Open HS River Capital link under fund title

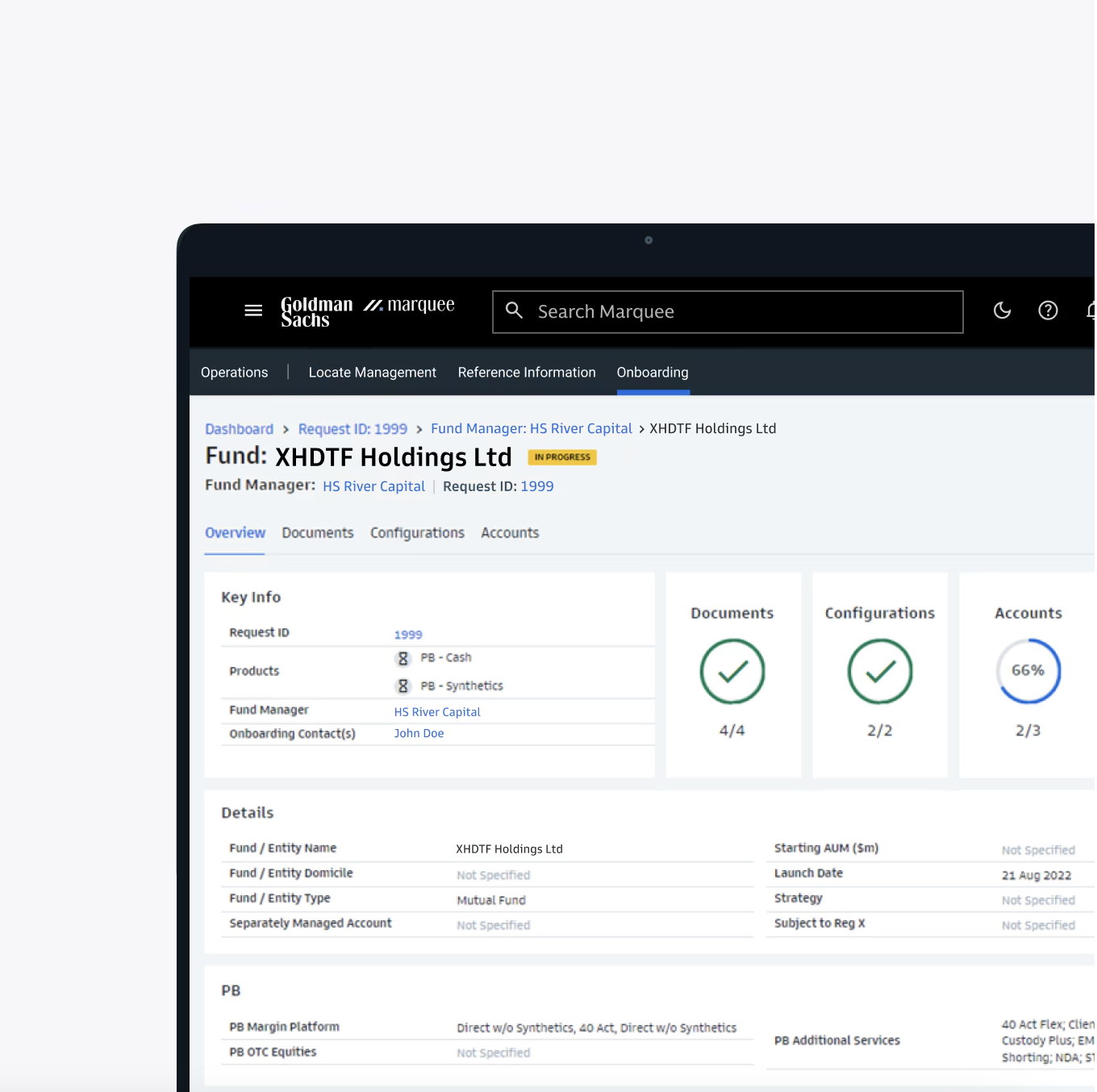click(373, 486)
